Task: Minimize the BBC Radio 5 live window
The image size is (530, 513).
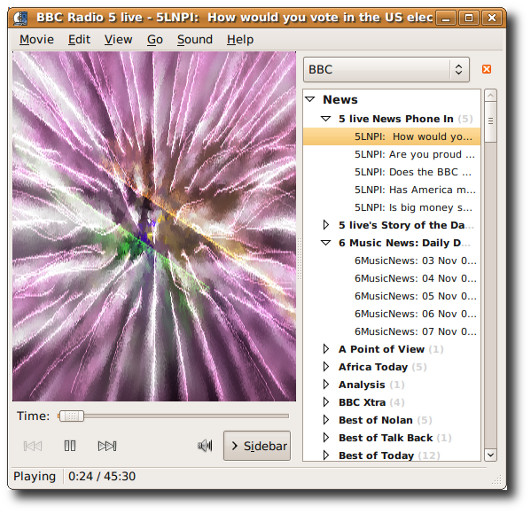Action: click(x=446, y=18)
